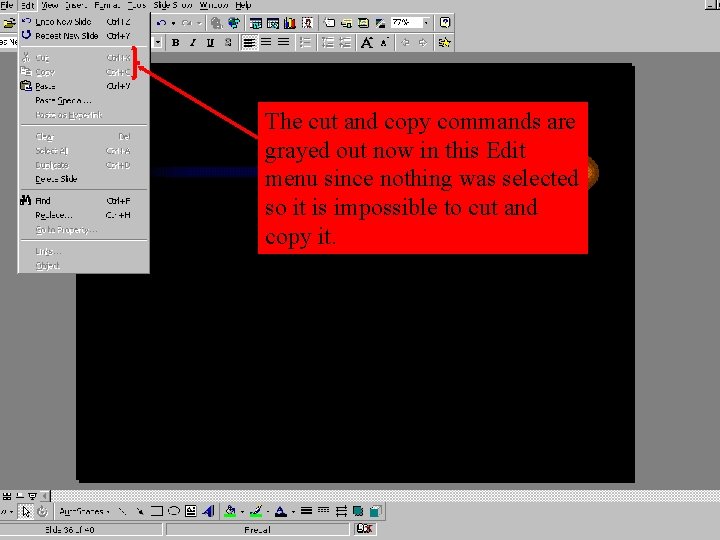Toggle Underline formatting

[210, 43]
